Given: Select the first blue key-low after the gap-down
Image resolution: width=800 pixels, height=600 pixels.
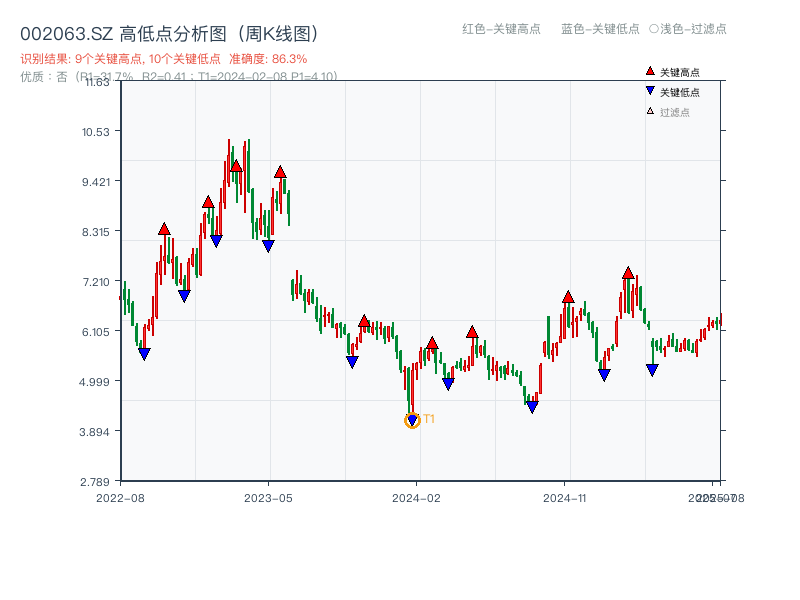Looking at the screenshot, I should click(x=352, y=362).
